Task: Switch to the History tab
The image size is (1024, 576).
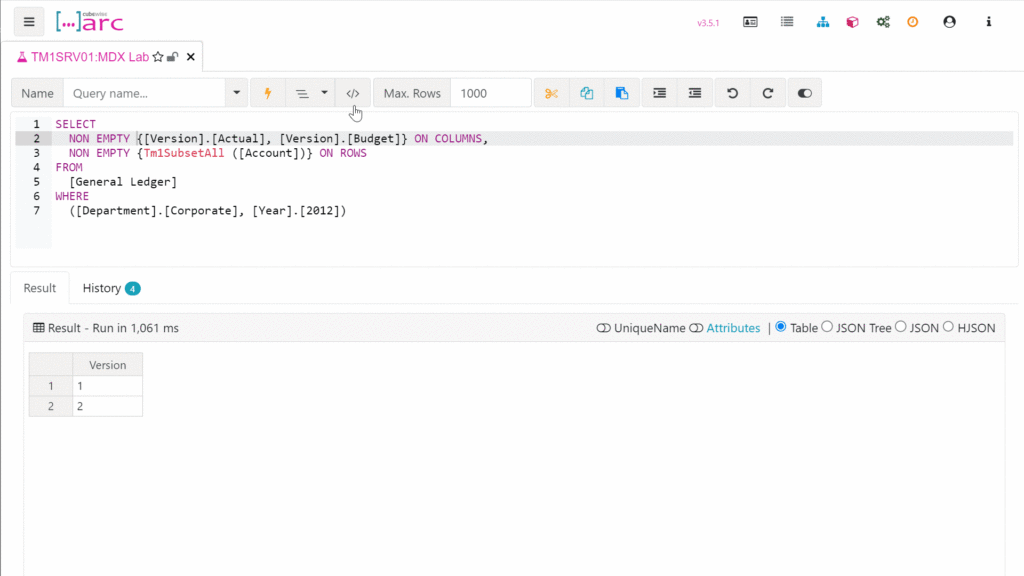Action: [110, 288]
